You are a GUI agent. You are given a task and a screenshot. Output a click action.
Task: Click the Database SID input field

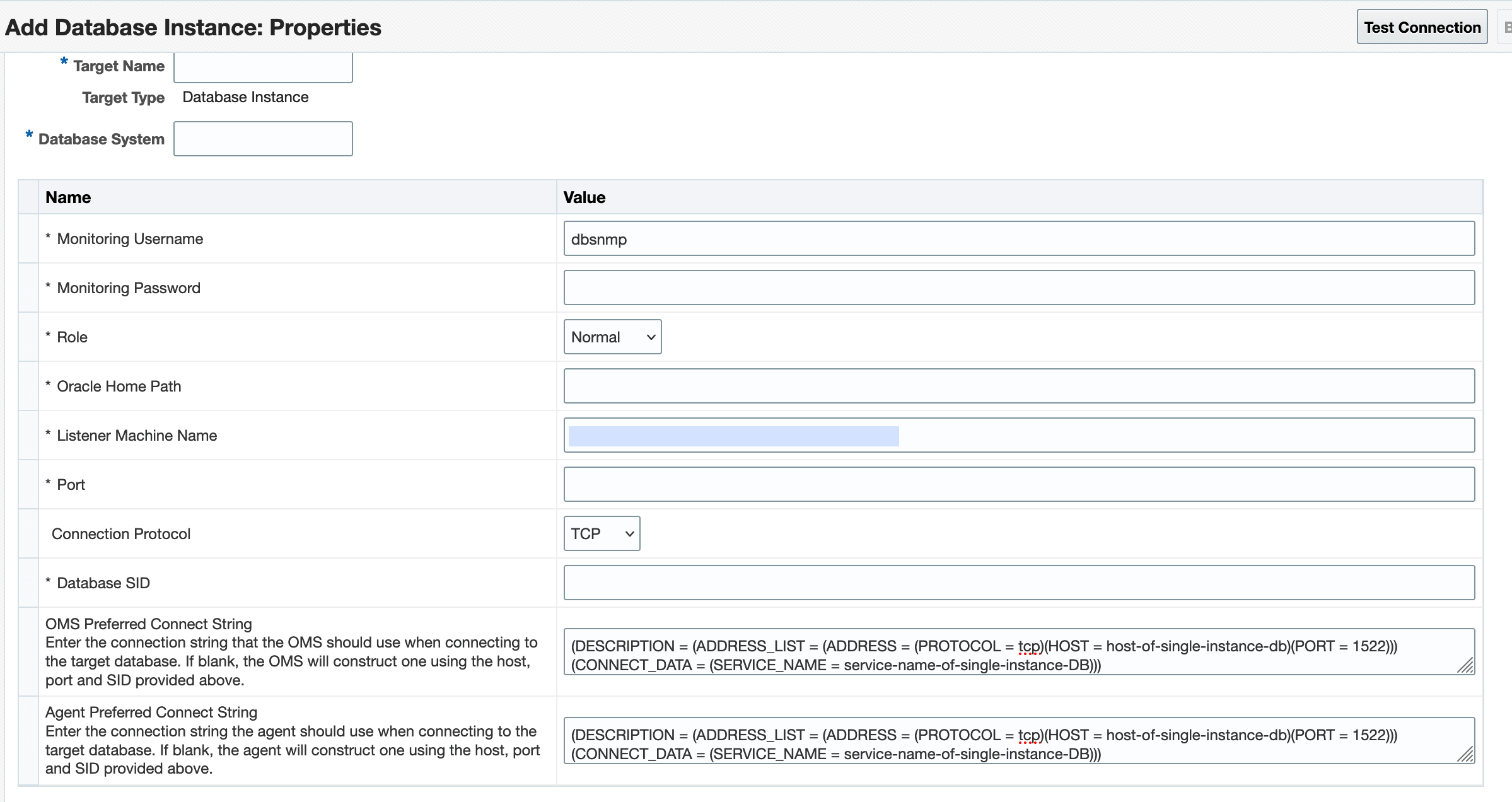[x=1018, y=583]
